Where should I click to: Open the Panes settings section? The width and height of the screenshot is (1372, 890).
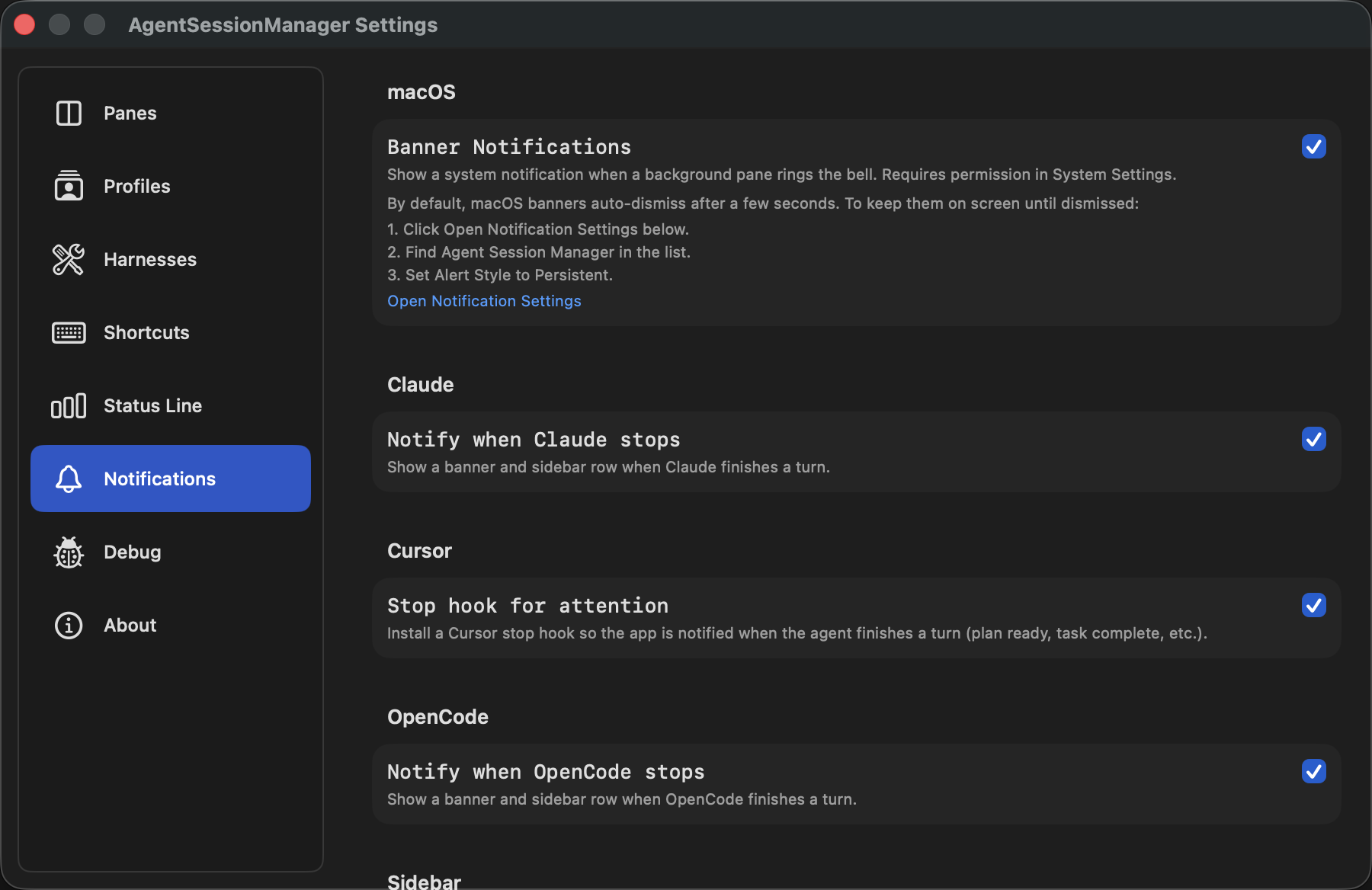click(x=171, y=113)
